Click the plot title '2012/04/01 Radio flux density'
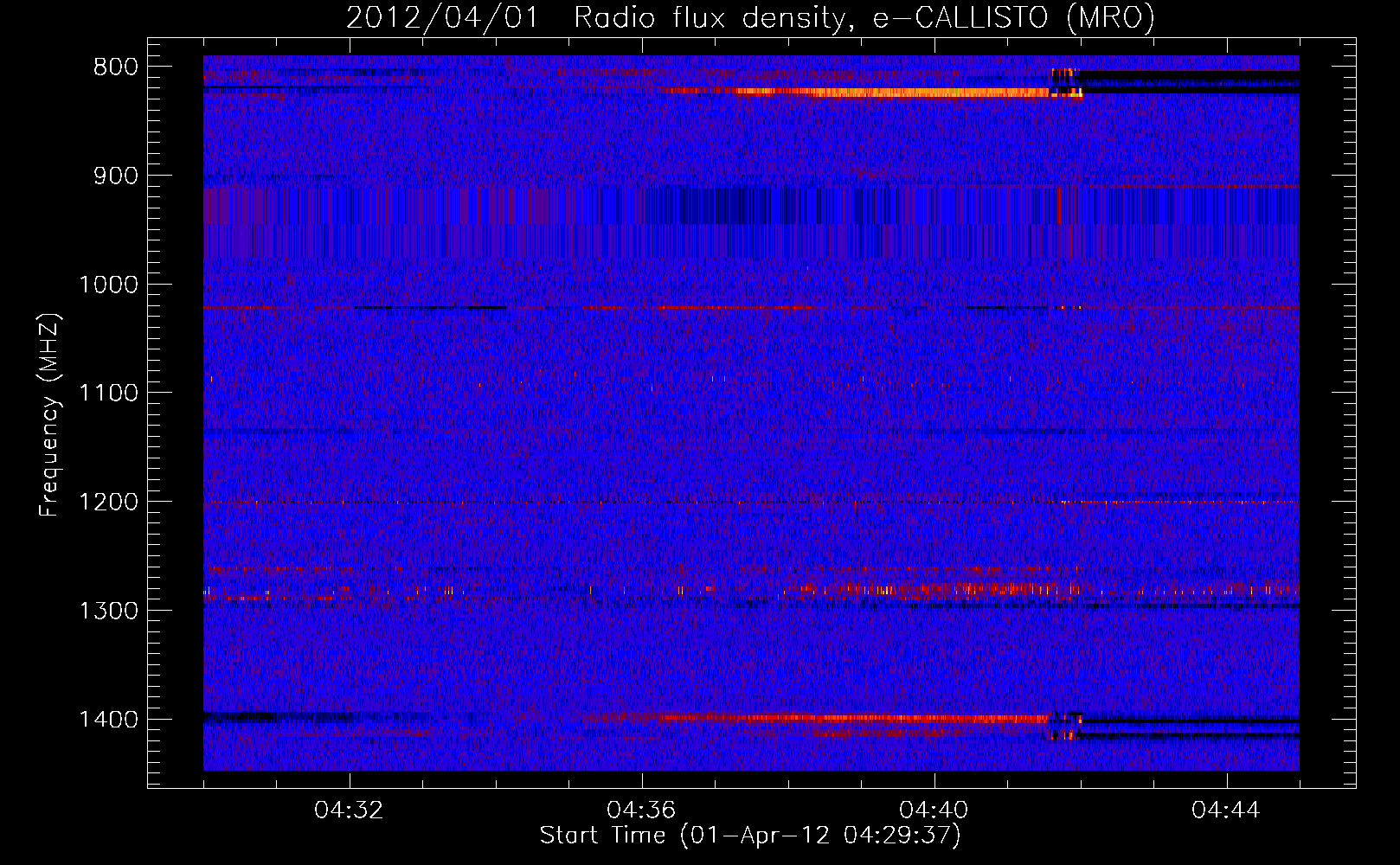 pyautogui.click(x=750, y=17)
